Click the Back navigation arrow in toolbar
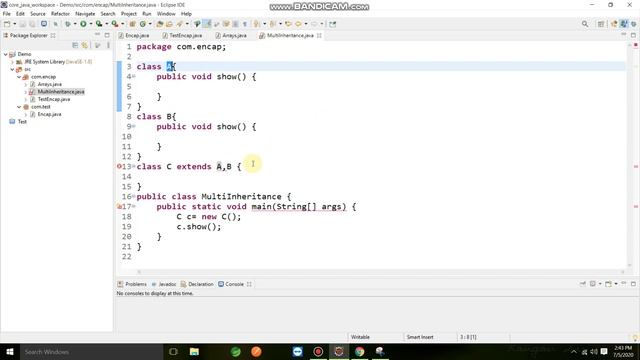 [x=298, y=24]
